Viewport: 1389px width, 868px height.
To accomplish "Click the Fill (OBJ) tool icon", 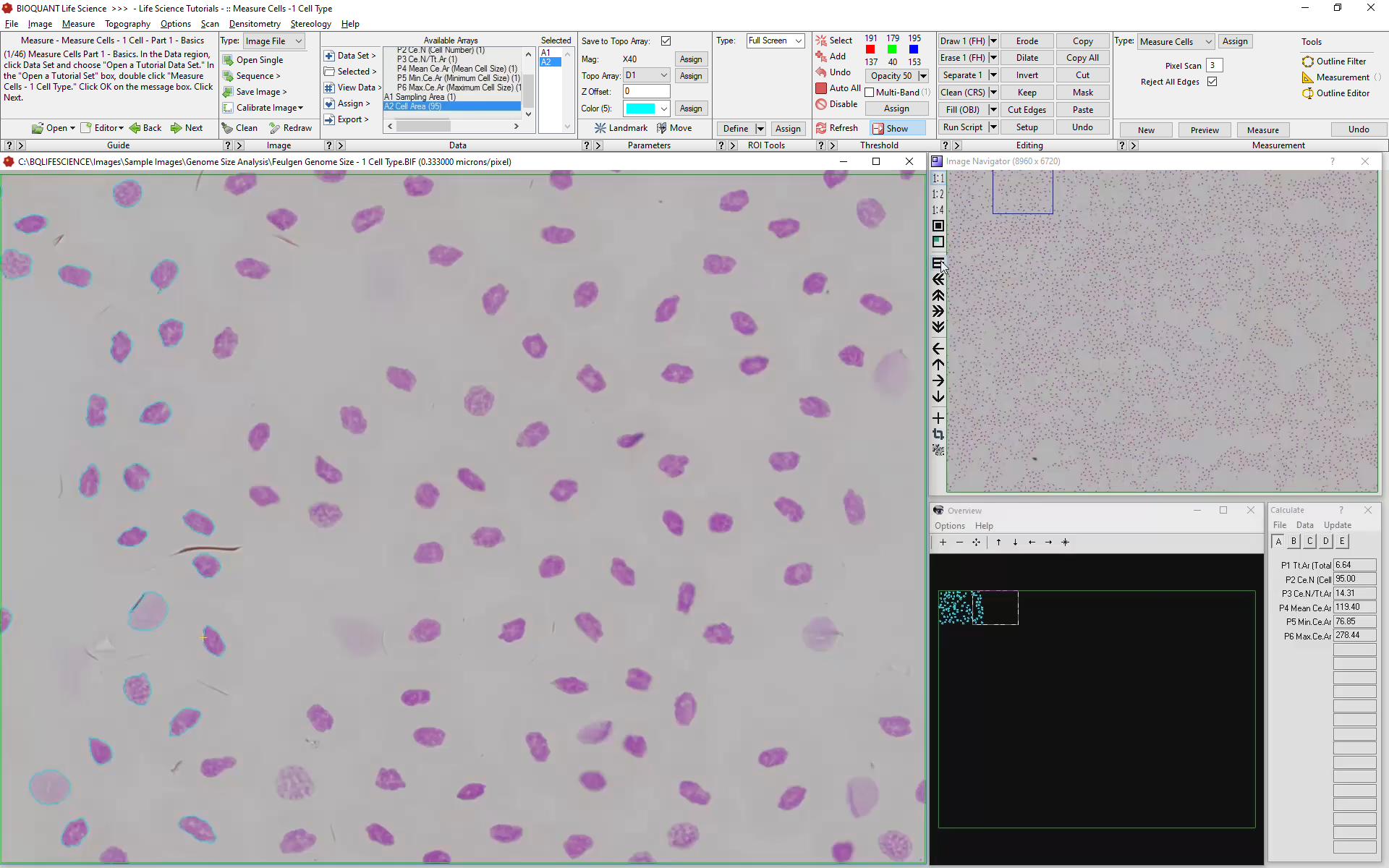I will (962, 109).
